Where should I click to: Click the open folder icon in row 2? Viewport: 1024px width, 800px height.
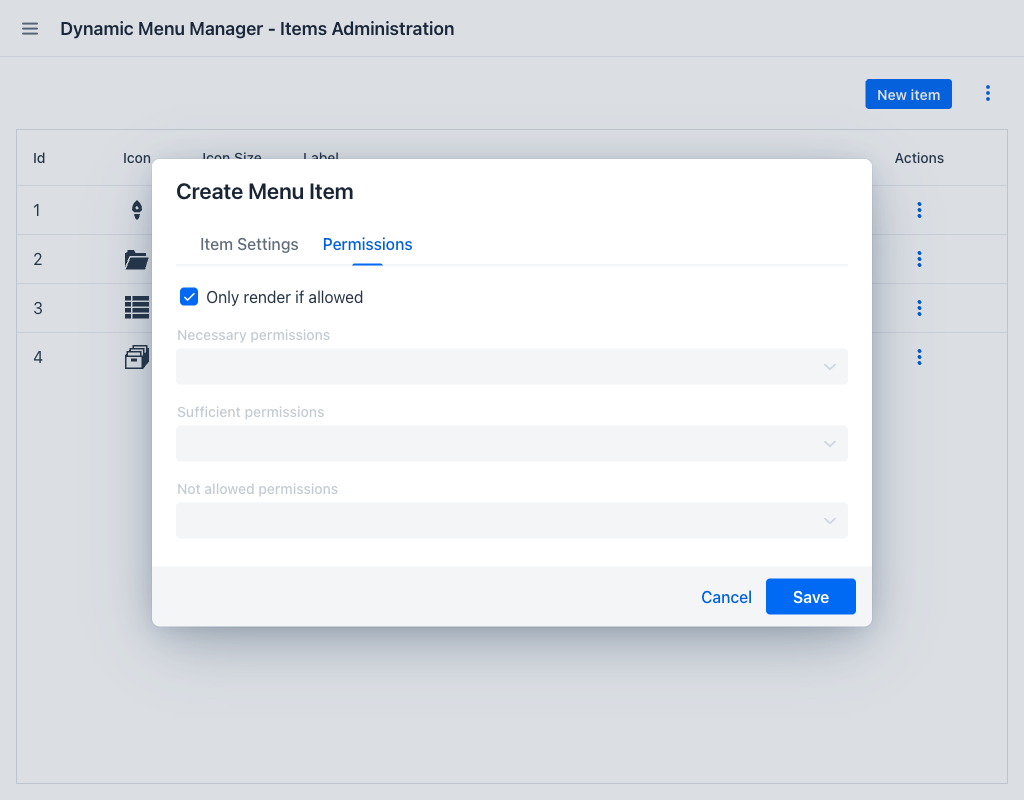(x=136, y=259)
